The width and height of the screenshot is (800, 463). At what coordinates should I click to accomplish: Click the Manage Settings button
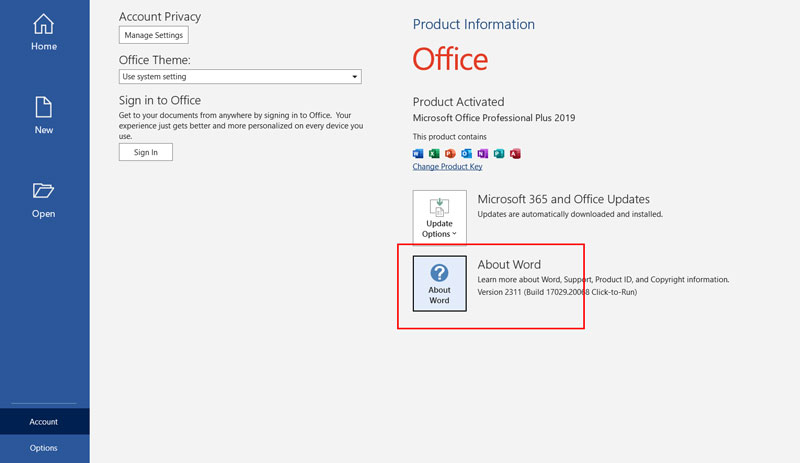(x=154, y=35)
